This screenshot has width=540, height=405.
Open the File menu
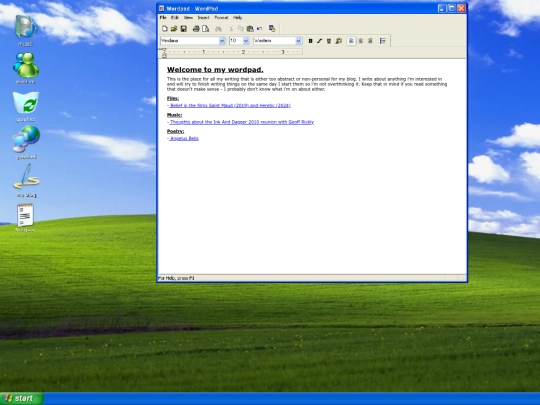[163, 18]
